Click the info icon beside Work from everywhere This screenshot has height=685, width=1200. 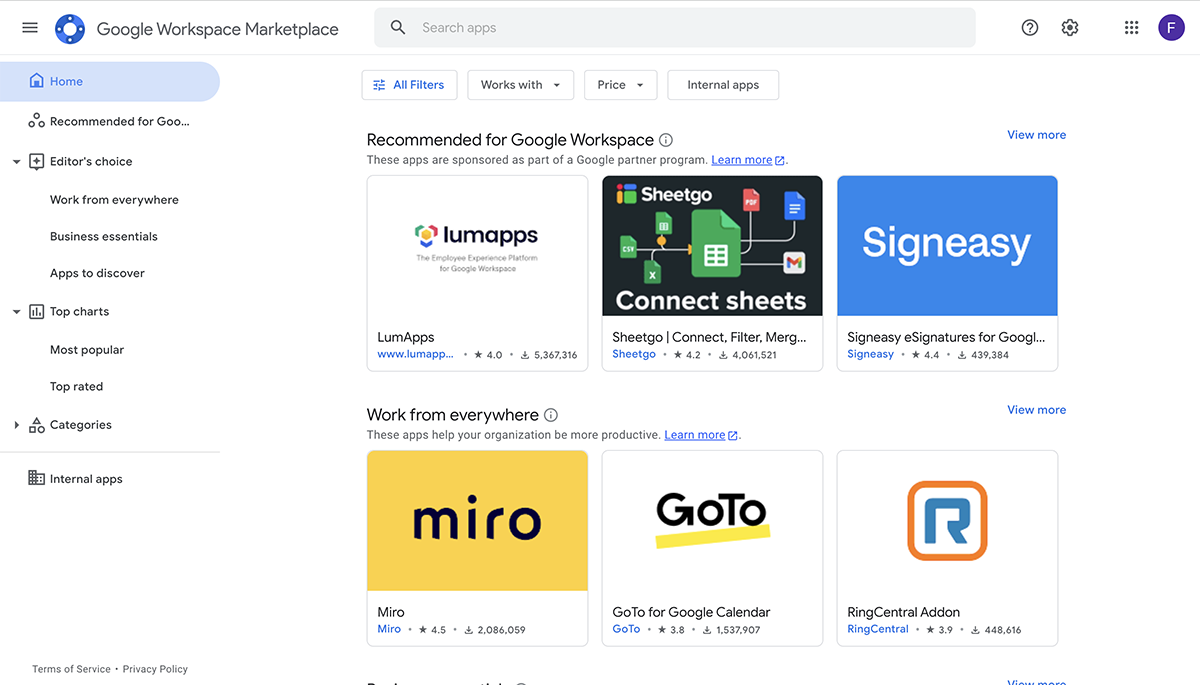pyautogui.click(x=551, y=415)
